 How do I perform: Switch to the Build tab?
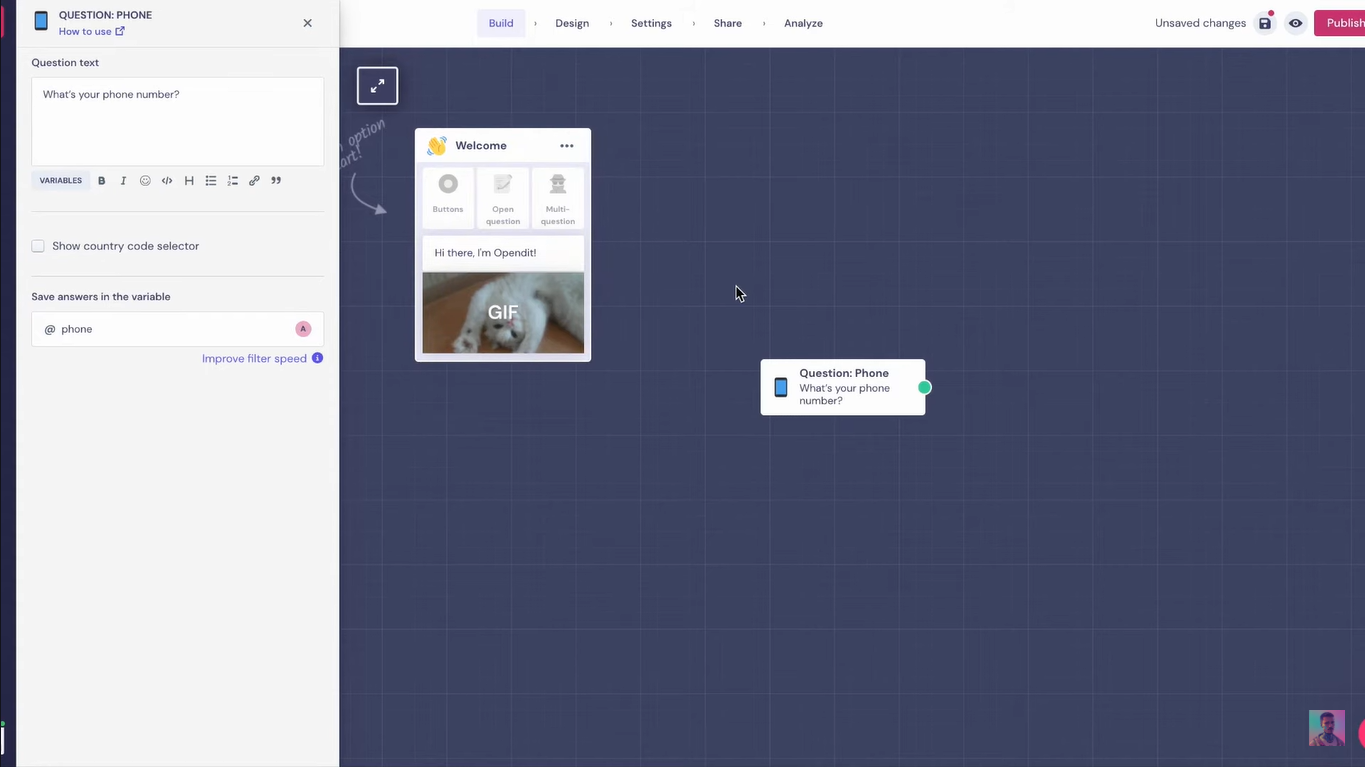coord(501,23)
